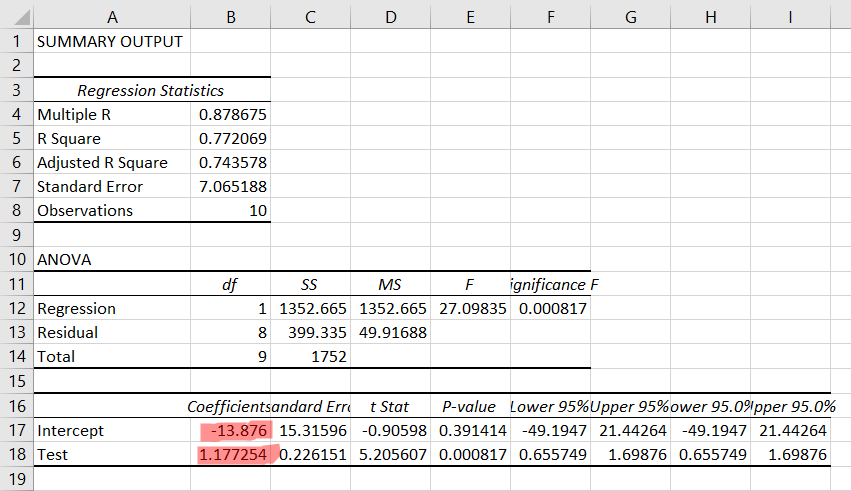Select the row 18 header

coord(16,454)
